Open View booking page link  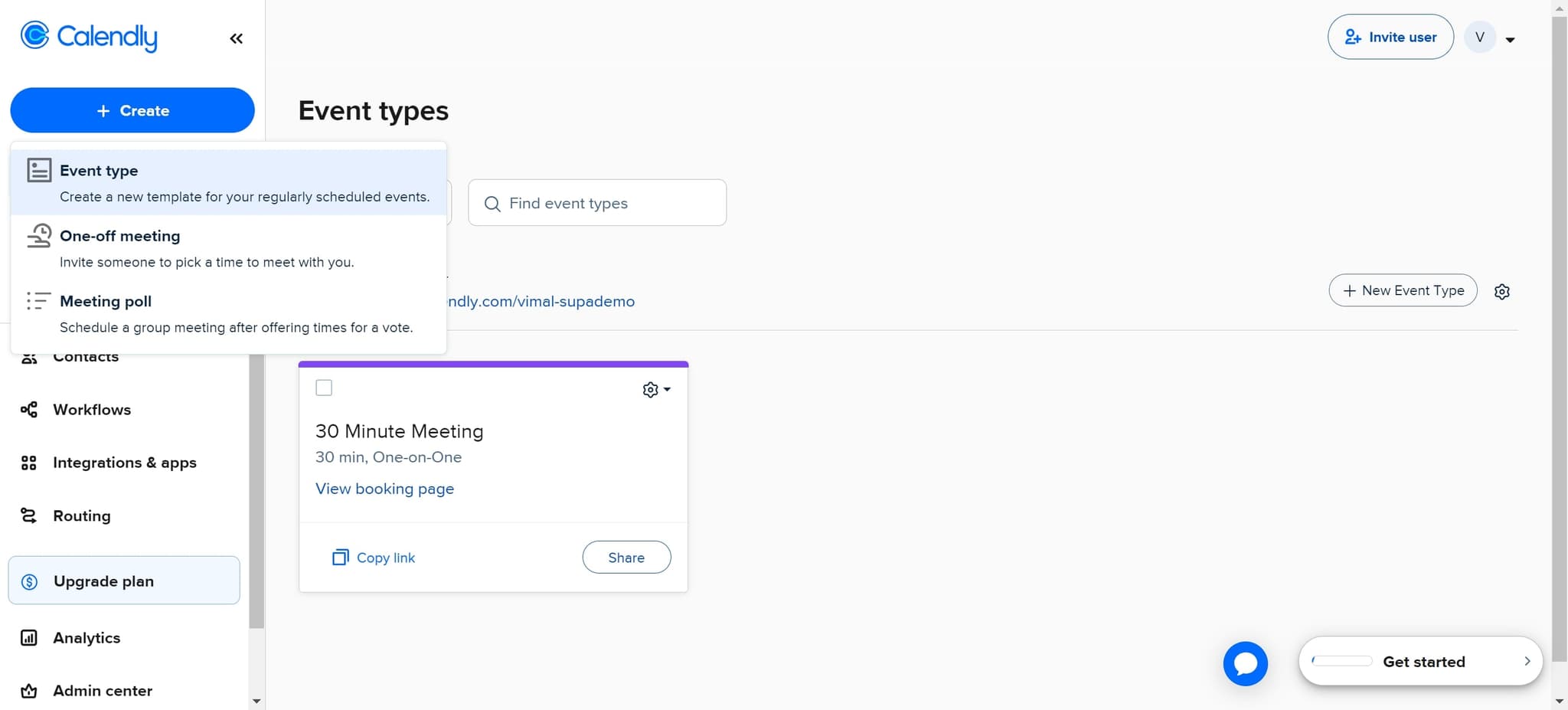click(x=384, y=488)
